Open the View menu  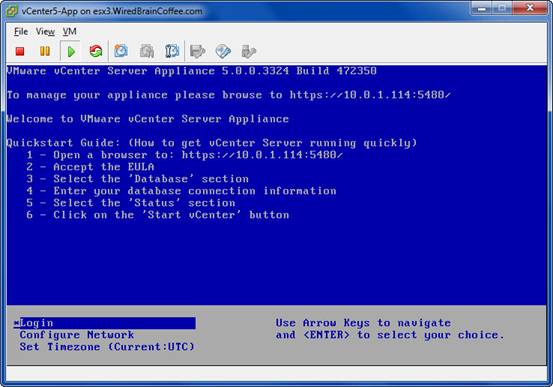coord(45,32)
